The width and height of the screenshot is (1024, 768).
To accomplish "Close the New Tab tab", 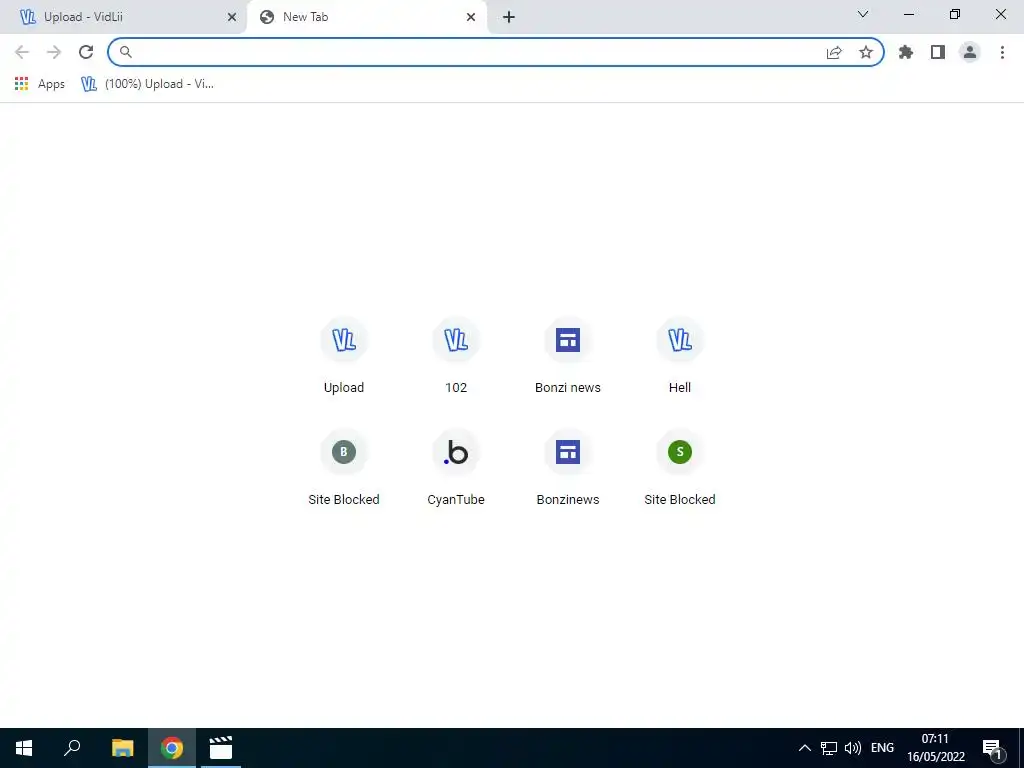I will pos(471,17).
